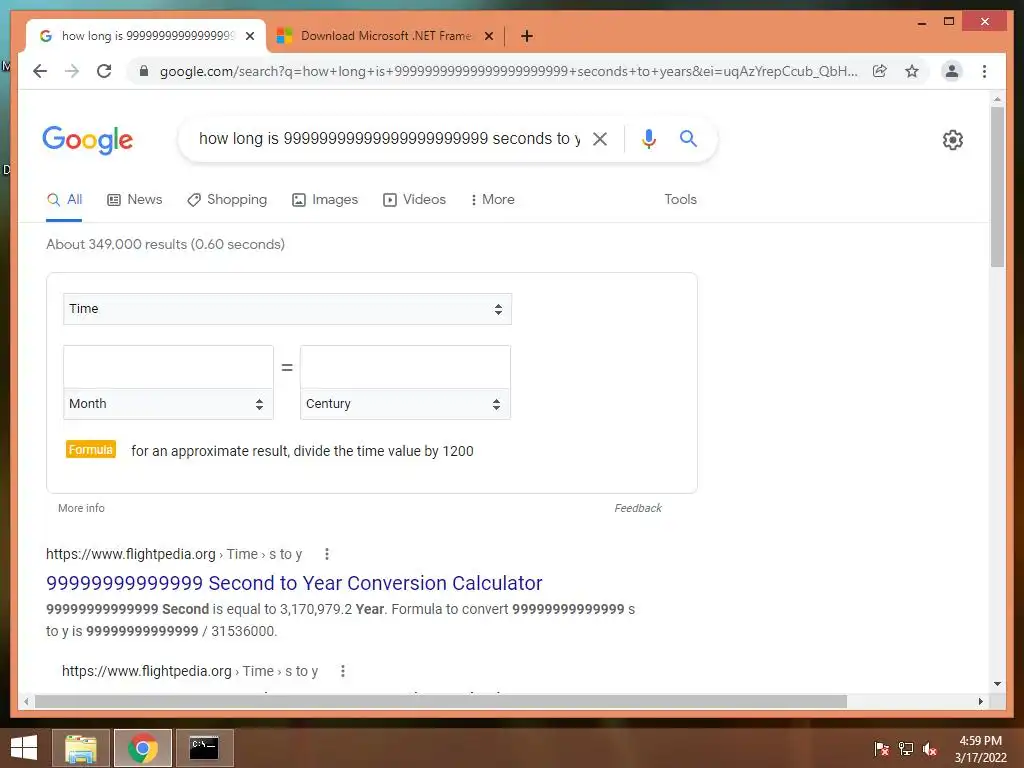This screenshot has height=768, width=1024.
Task: Change the Time conversion type dropdown
Action: click(287, 309)
